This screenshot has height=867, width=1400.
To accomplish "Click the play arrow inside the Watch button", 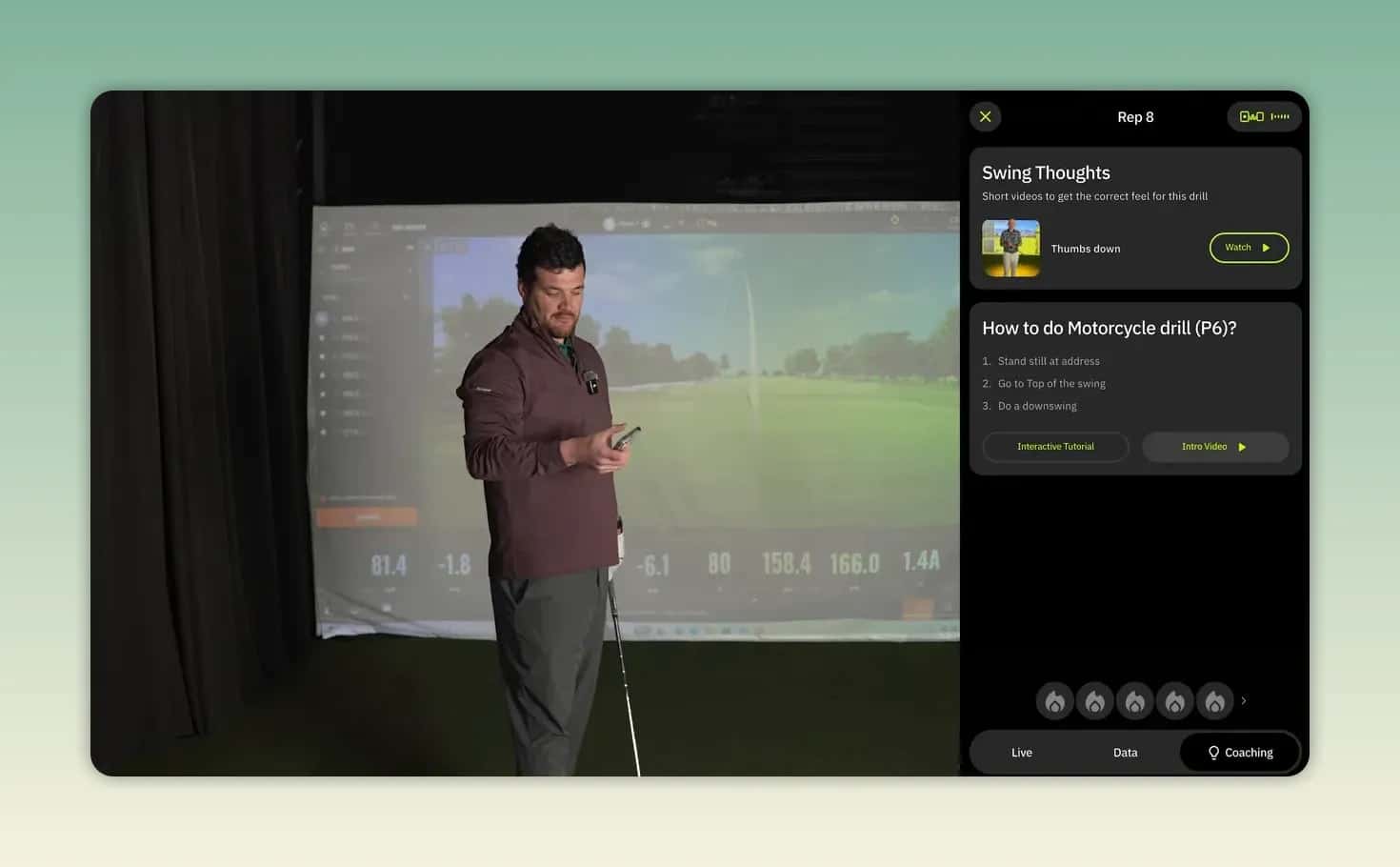I will pyautogui.click(x=1266, y=248).
